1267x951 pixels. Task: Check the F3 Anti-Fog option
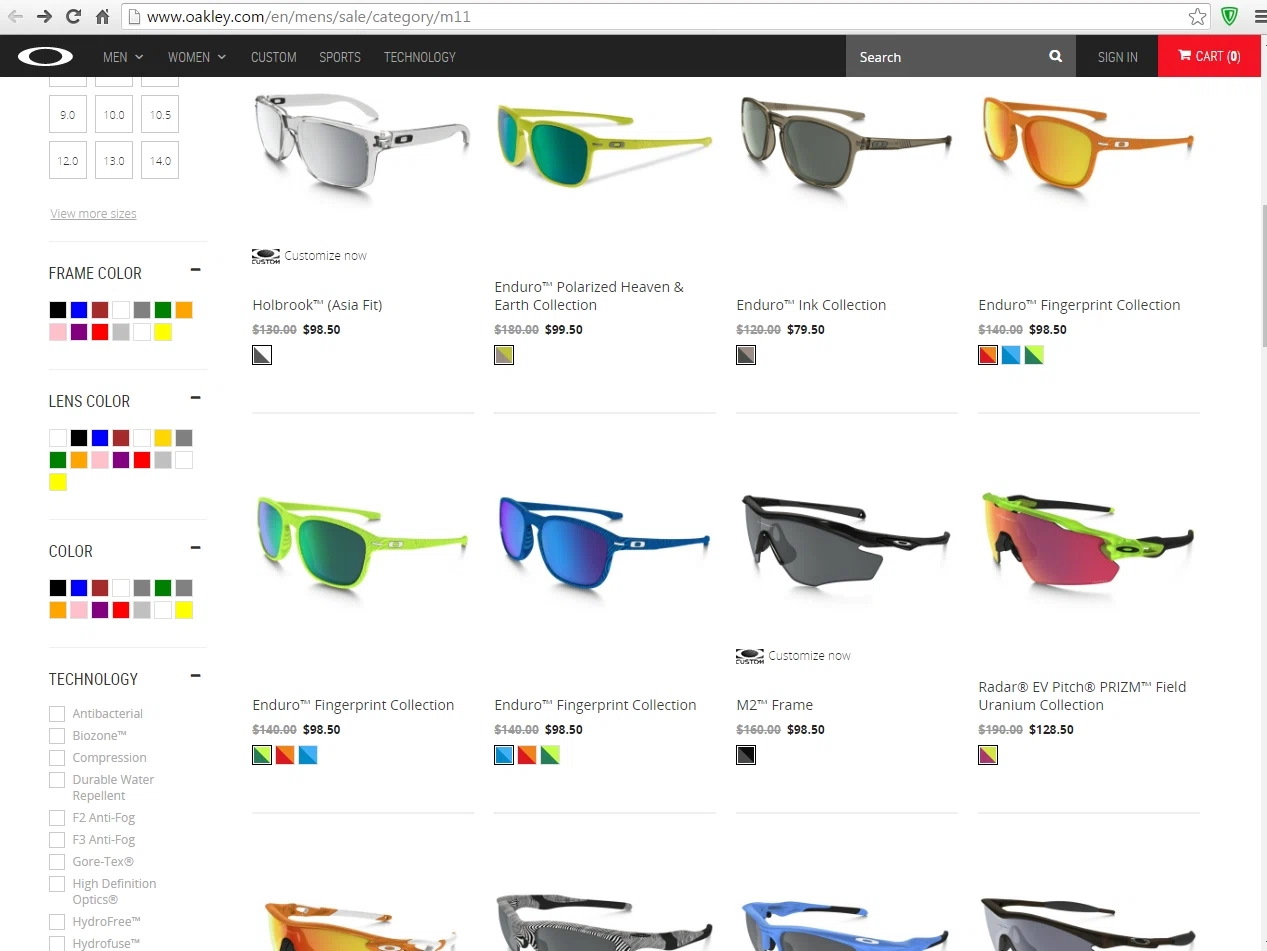pos(57,840)
